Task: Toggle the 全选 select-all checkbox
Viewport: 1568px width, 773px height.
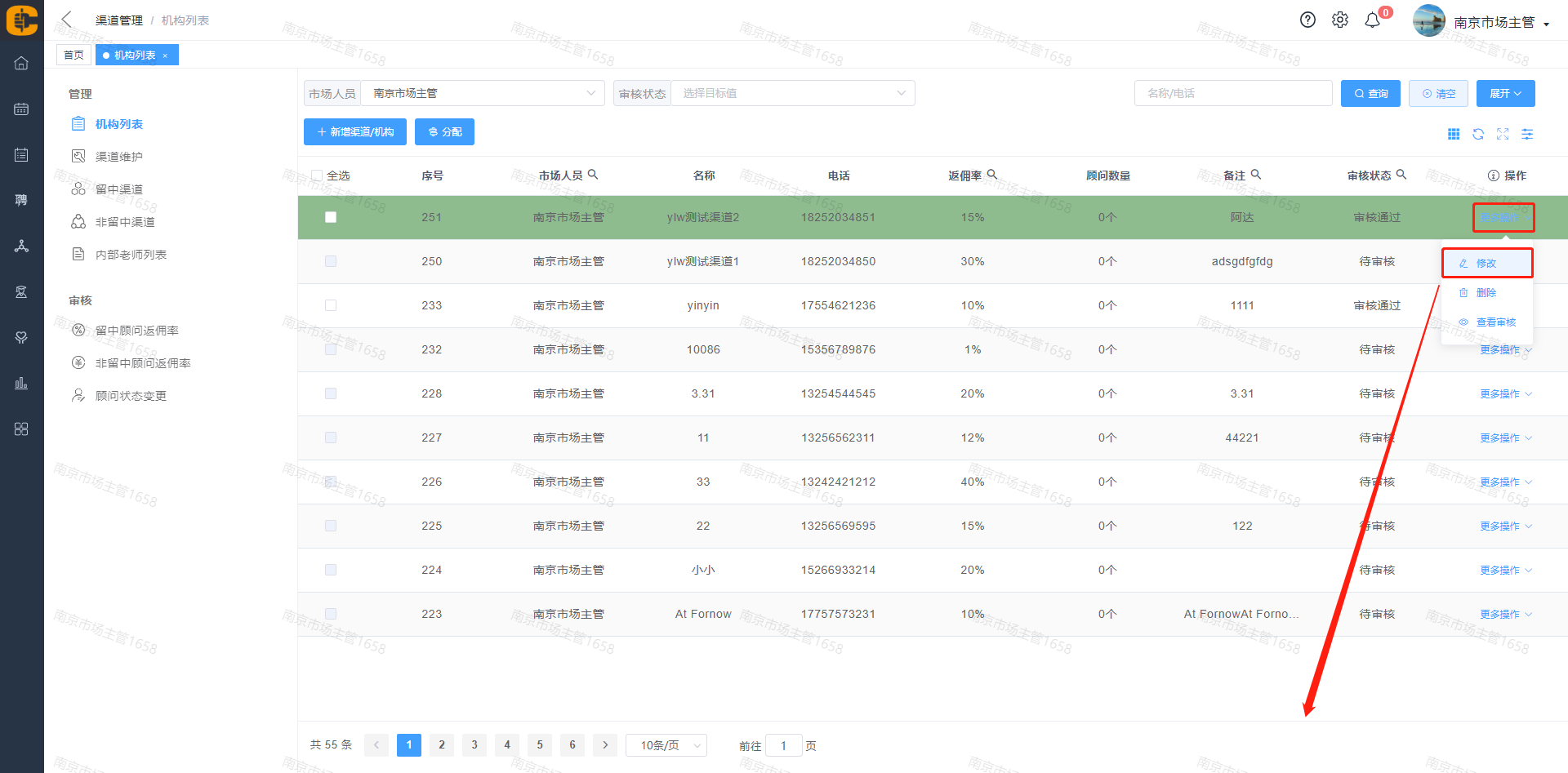Action: click(x=317, y=175)
